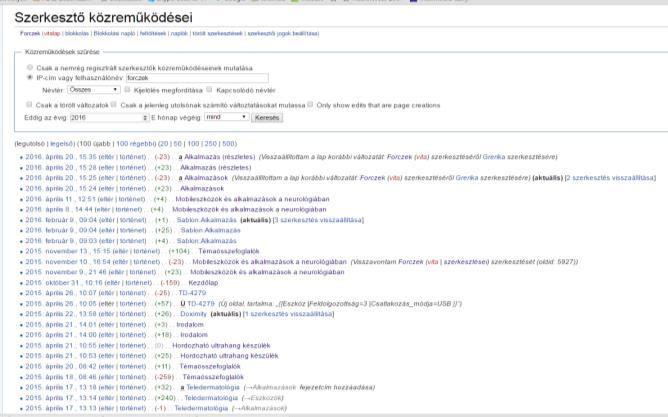Load '100 régebbi' contributions

[135, 144]
